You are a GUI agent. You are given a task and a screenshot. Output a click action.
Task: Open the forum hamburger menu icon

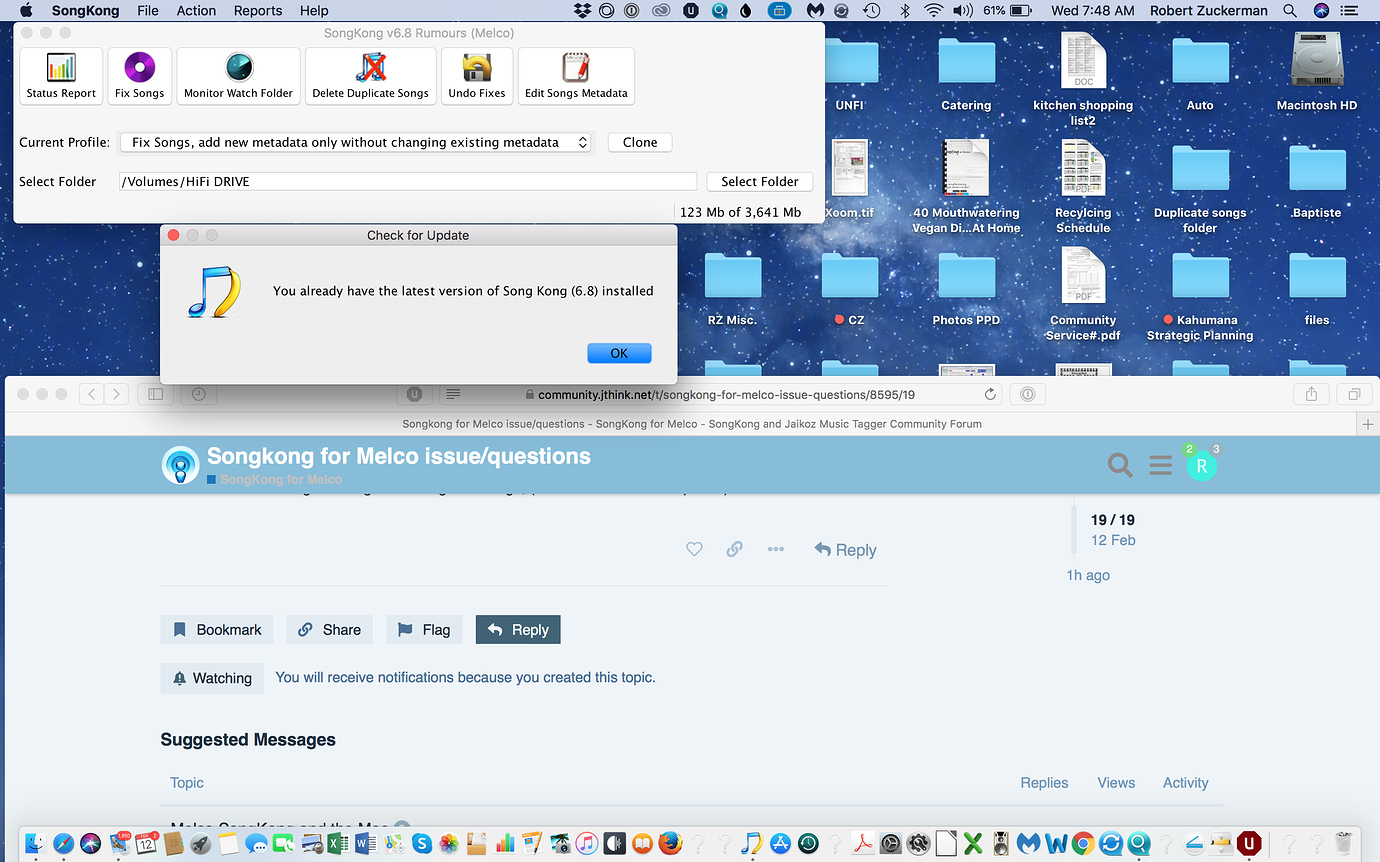pyautogui.click(x=1160, y=465)
